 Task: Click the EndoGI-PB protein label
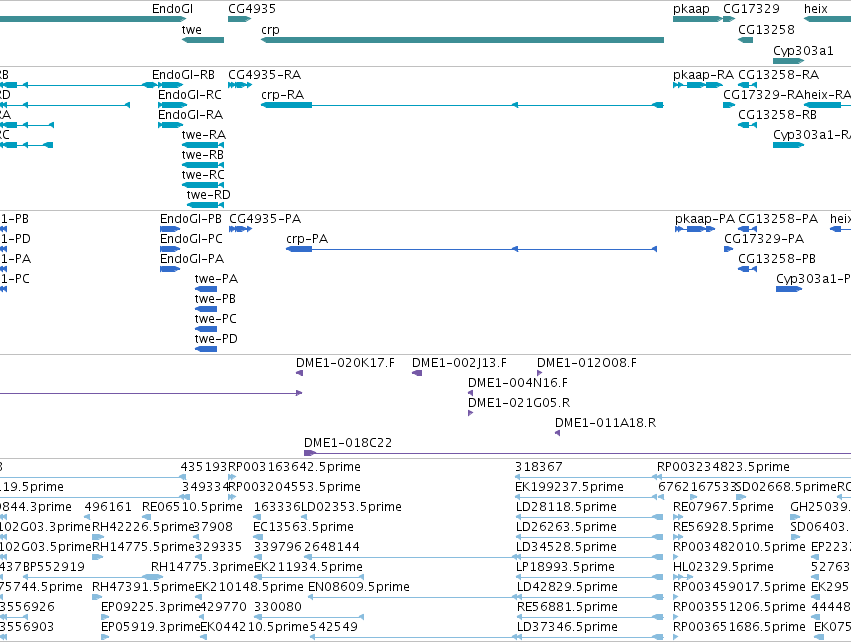click(x=190, y=219)
